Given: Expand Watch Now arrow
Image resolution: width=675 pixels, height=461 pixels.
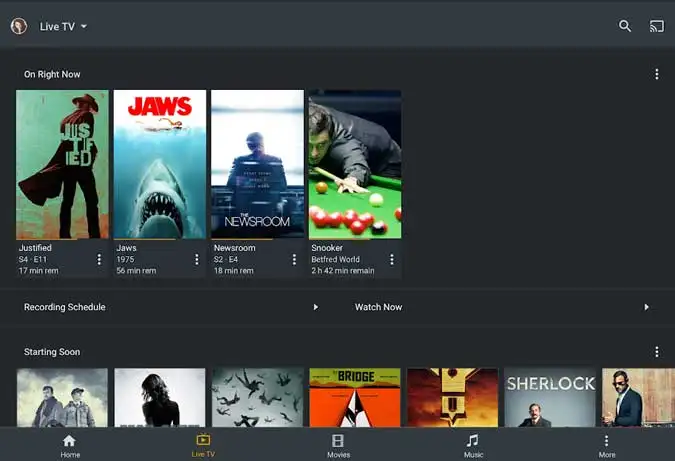Looking at the screenshot, I should (x=646, y=307).
